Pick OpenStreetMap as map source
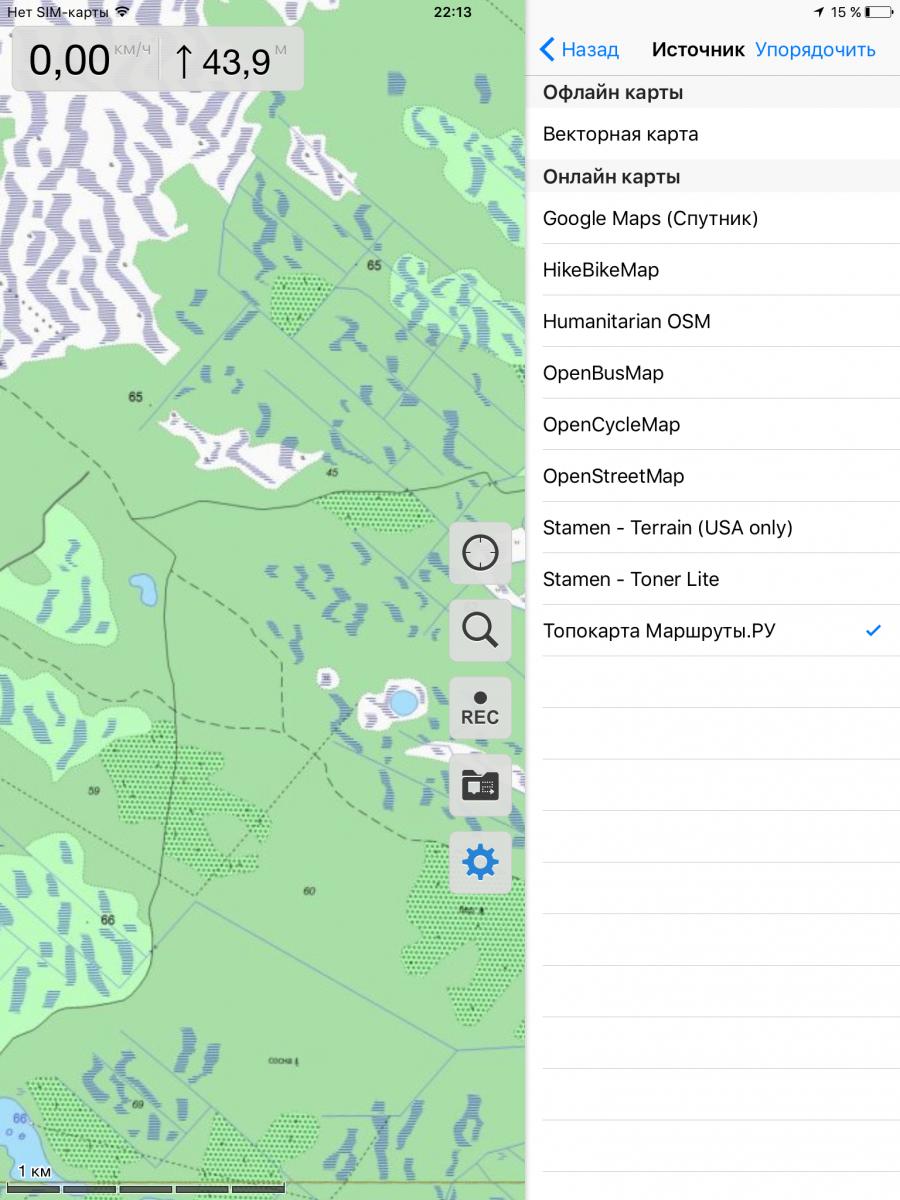Screen dimensions: 900x1200 [x=613, y=476]
